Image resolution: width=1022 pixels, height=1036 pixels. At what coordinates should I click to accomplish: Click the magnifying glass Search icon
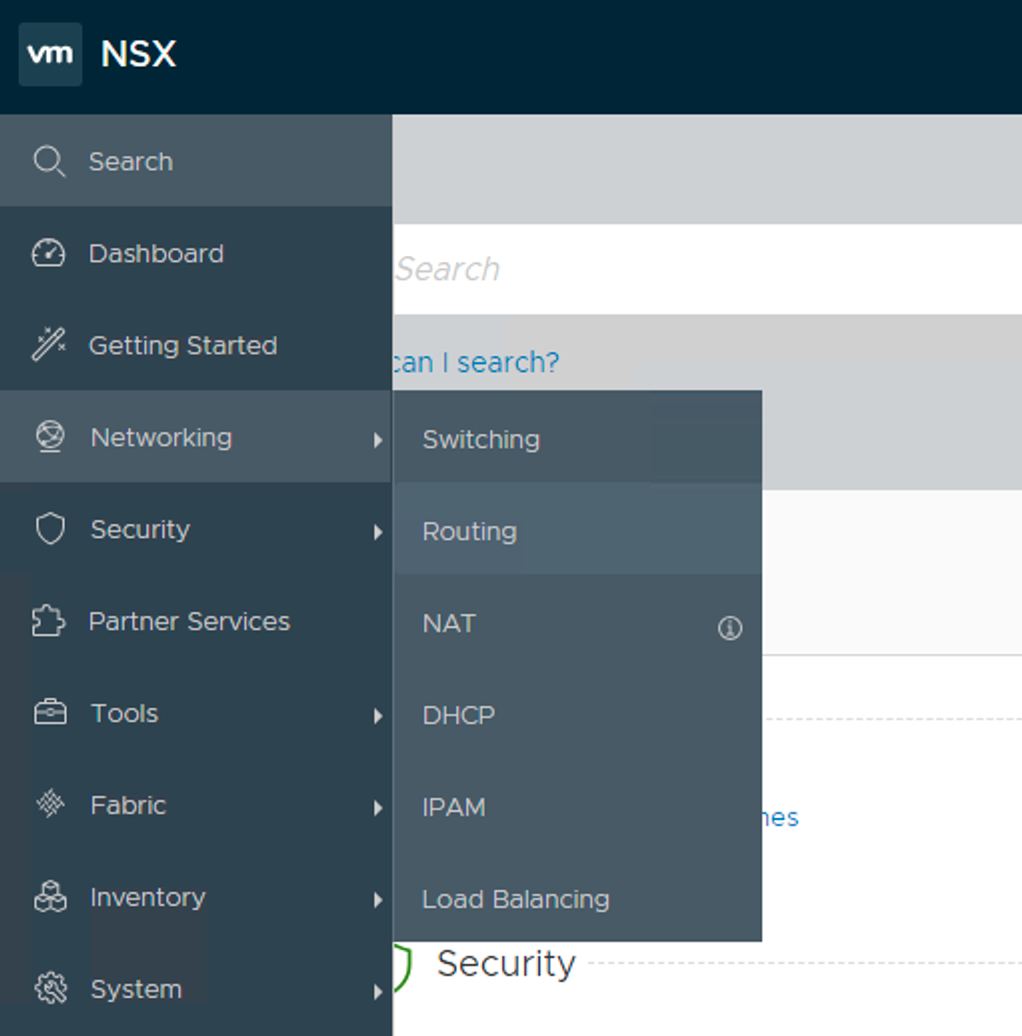[49, 161]
